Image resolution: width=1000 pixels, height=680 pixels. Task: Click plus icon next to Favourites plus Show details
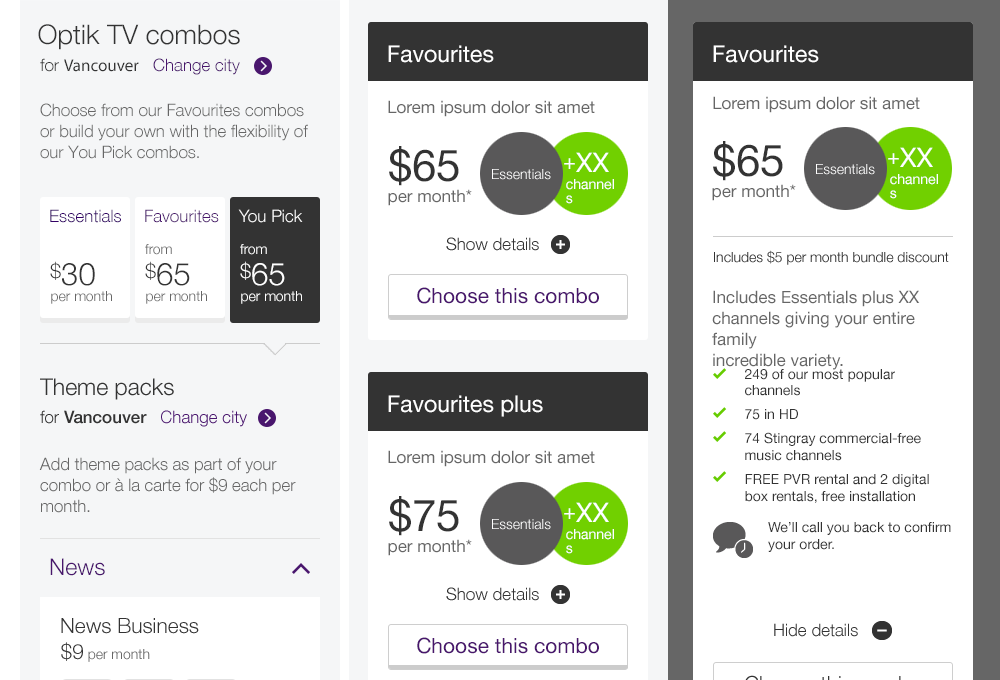coord(561,595)
